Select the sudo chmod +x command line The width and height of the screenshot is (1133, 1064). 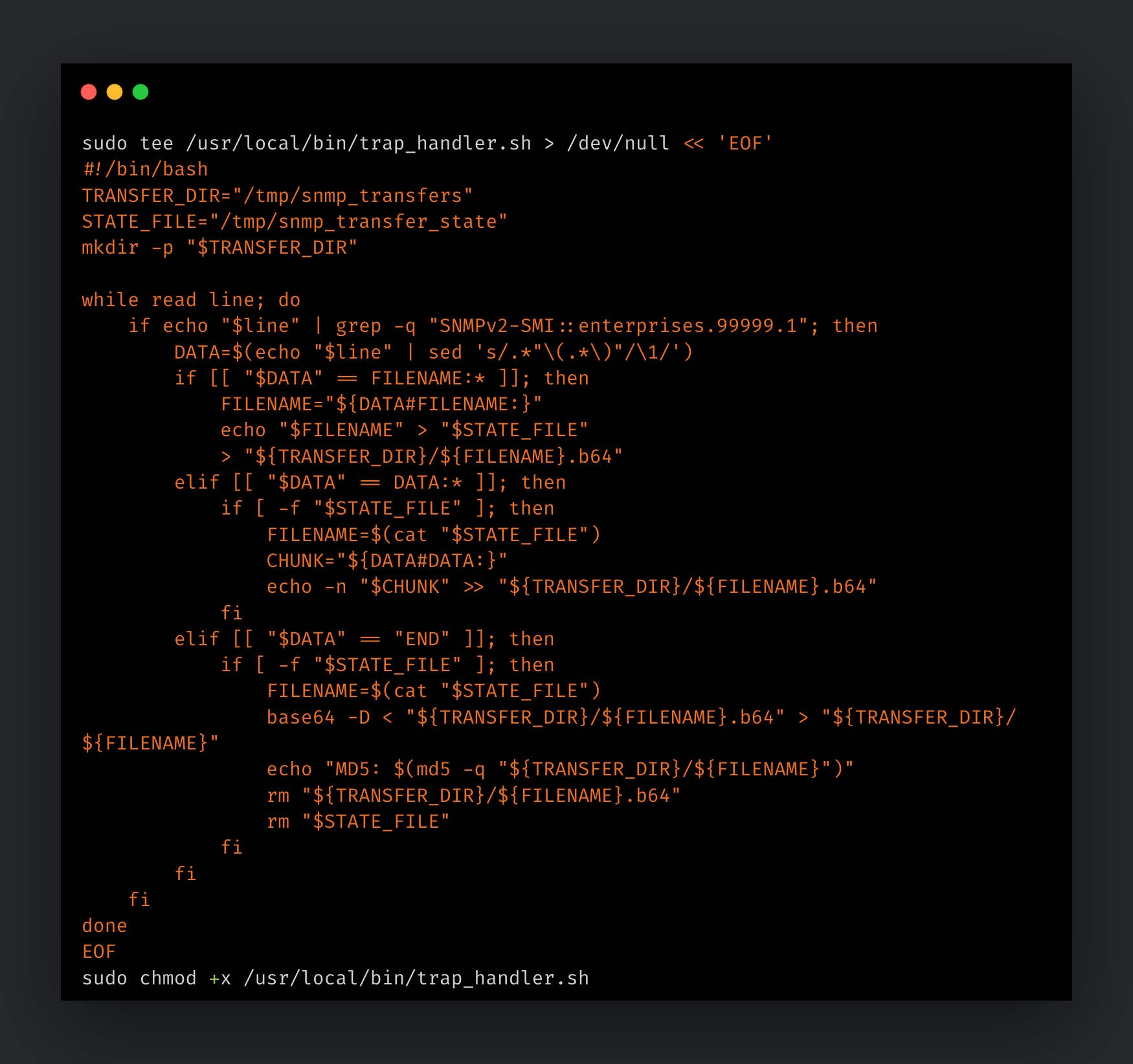point(336,978)
